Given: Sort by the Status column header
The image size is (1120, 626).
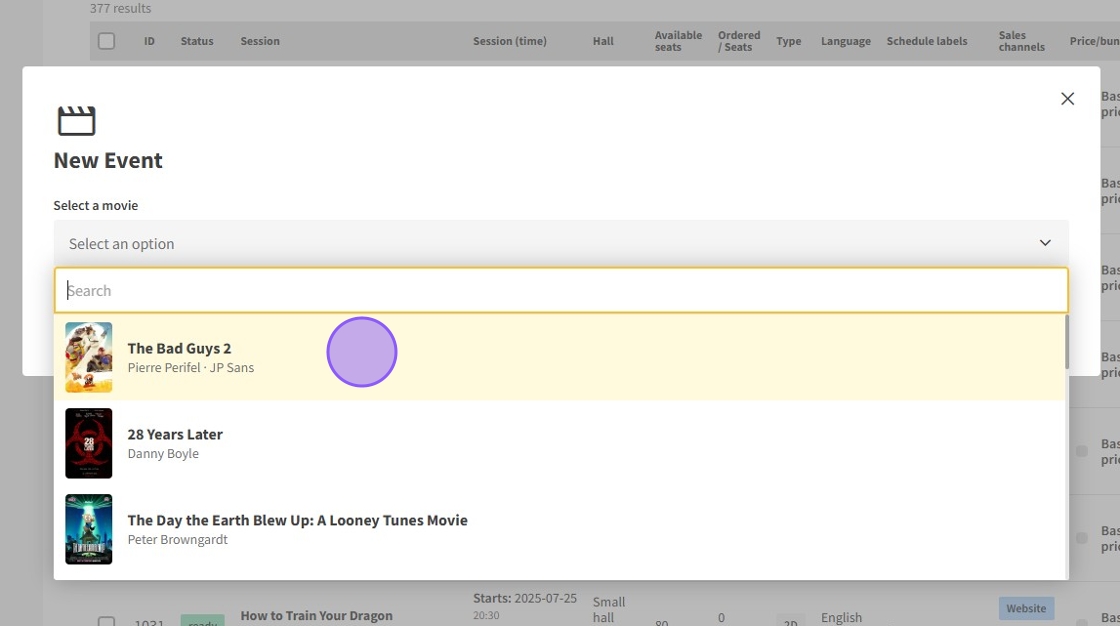Looking at the screenshot, I should 197,41.
